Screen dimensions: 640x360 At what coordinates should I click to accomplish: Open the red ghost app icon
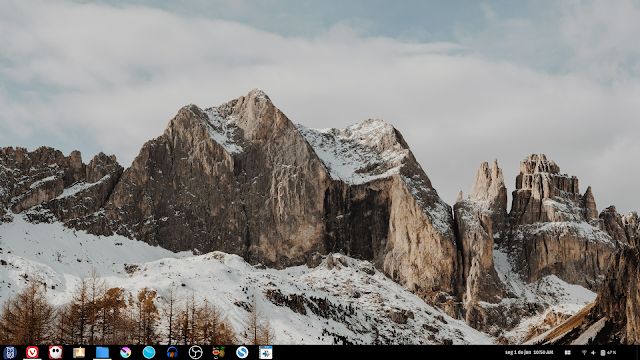56,352
